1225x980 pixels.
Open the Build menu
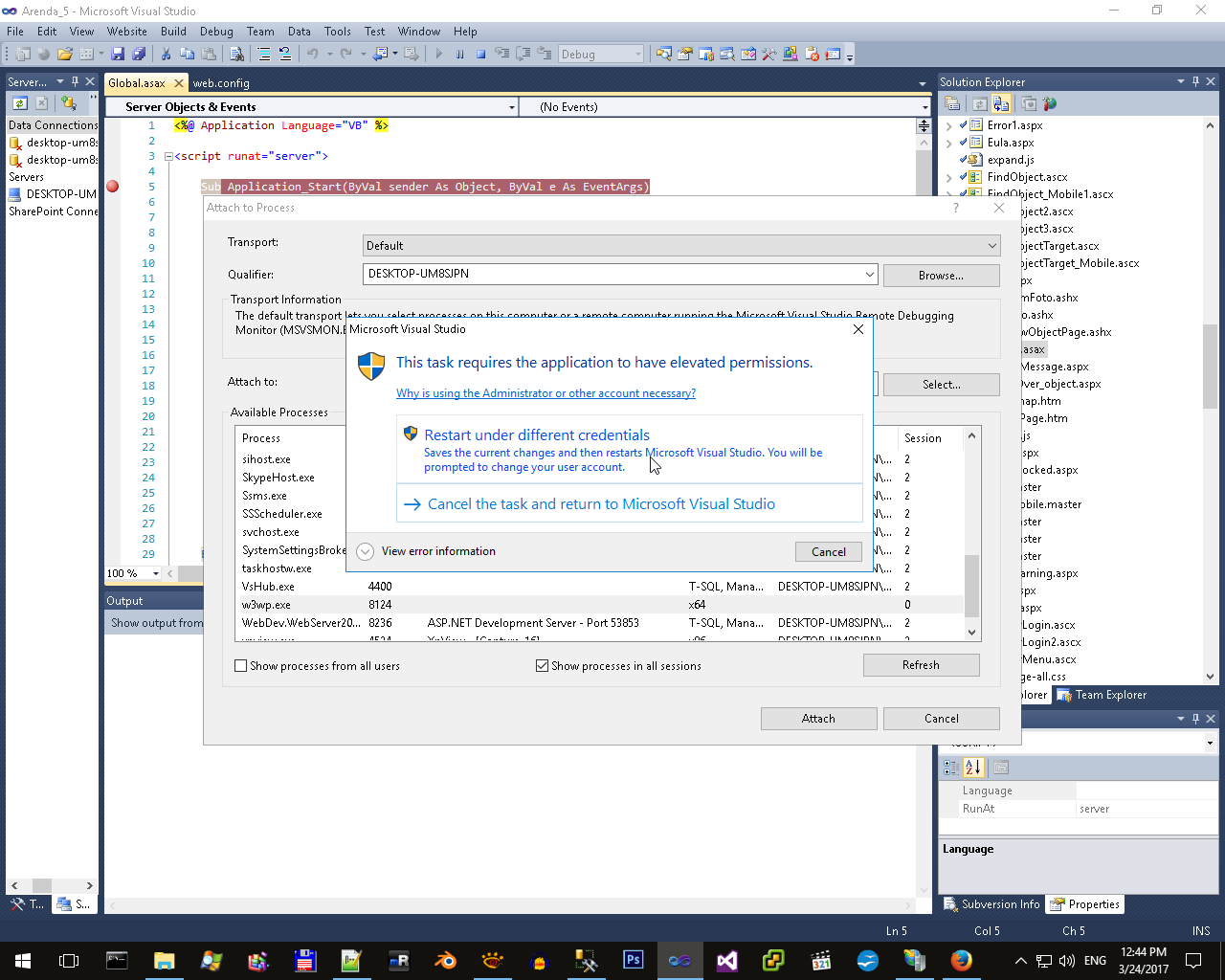click(x=173, y=32)
